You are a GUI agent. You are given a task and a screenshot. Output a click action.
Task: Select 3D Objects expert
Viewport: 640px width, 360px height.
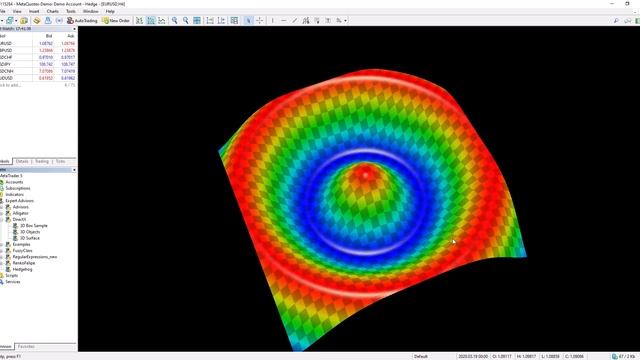point(30,232)
